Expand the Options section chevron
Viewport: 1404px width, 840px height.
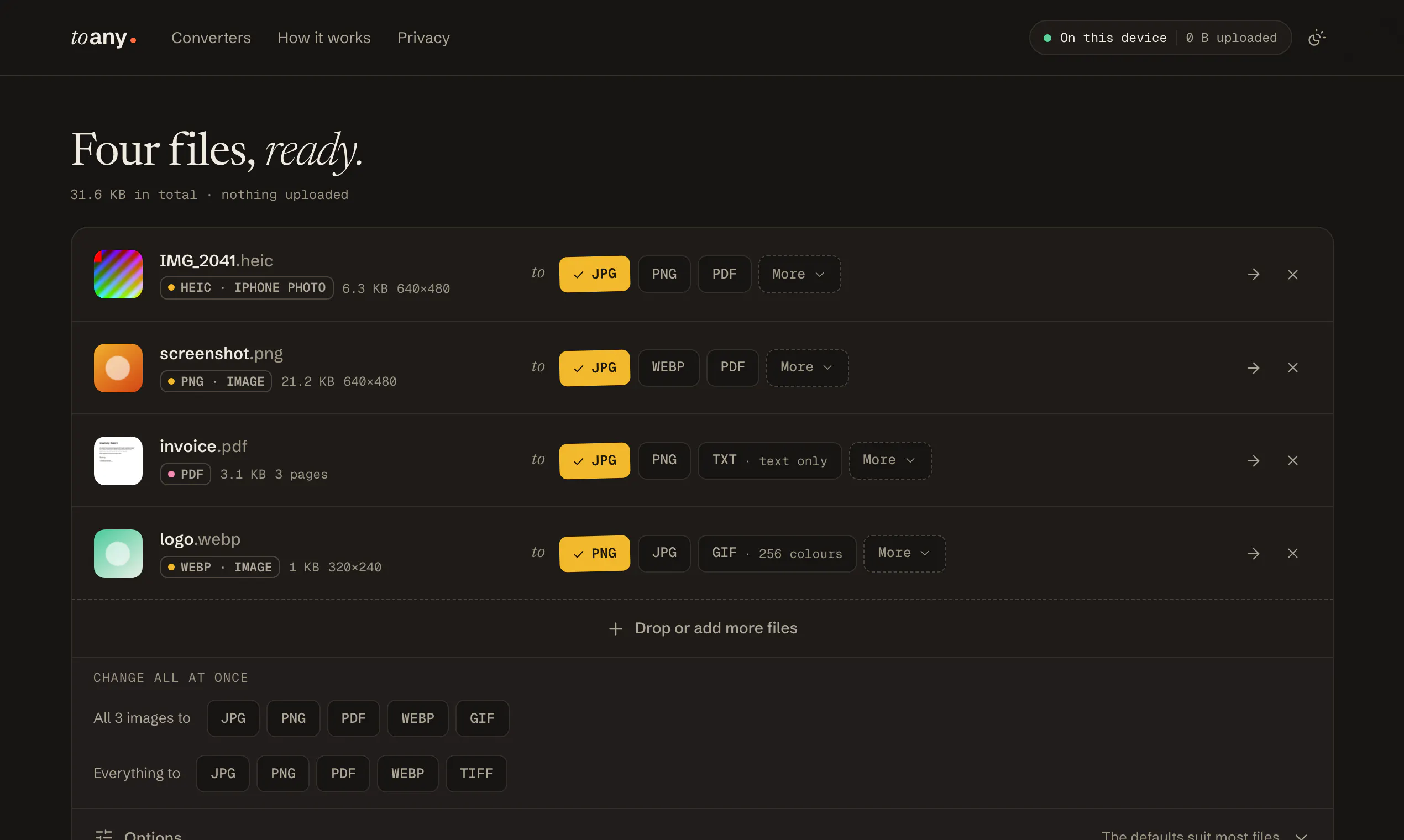pyautogui.click(x=1301, y=836)
